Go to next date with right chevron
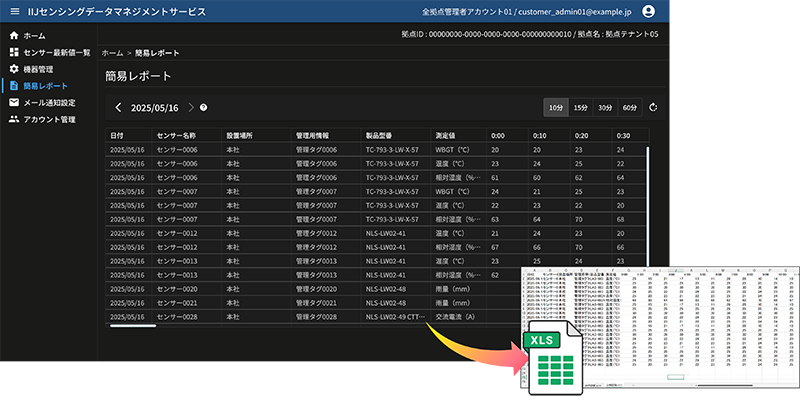 (x=190, y=107)
